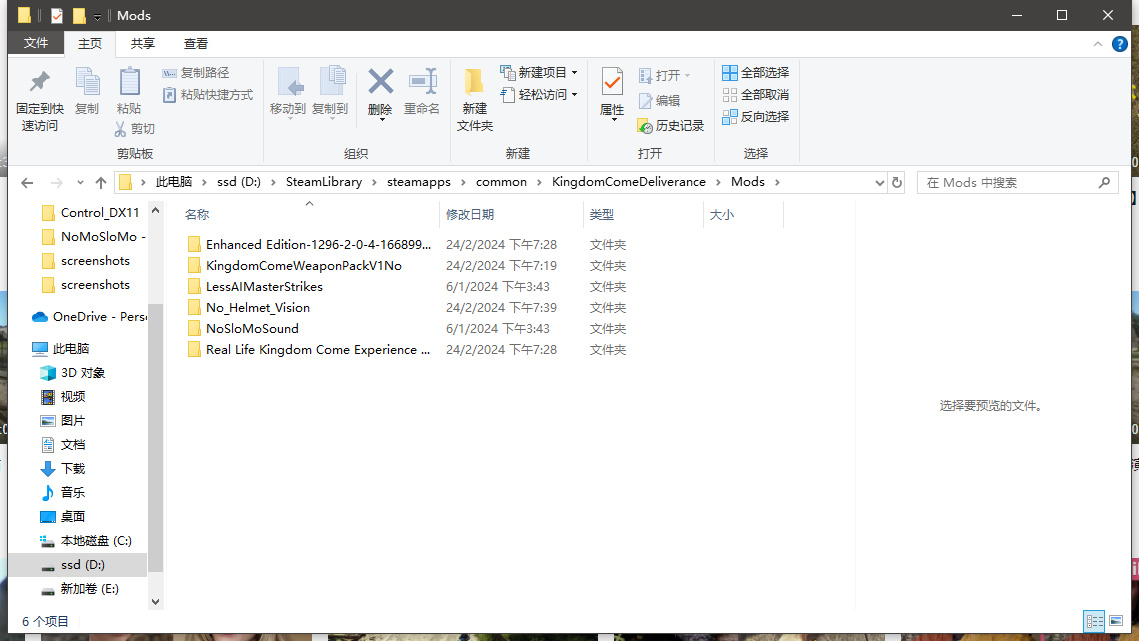Select the Home (主页) ribbon tab
Screen dimensions: 1139x641
coord(90,44)
